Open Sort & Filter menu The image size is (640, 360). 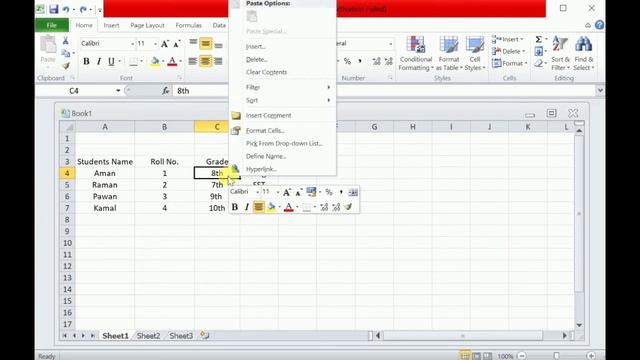[x=560, y=54]
